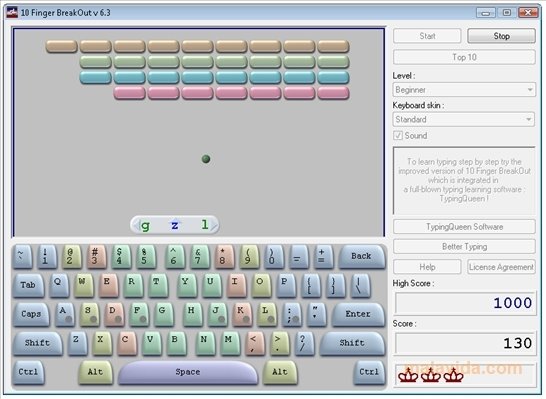Click the Score field showing 130

[x=466, y=344]
